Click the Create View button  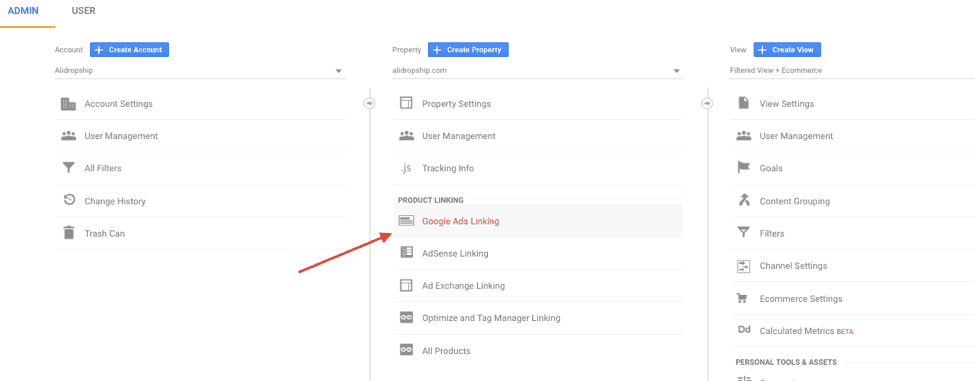tap(787, 50)
